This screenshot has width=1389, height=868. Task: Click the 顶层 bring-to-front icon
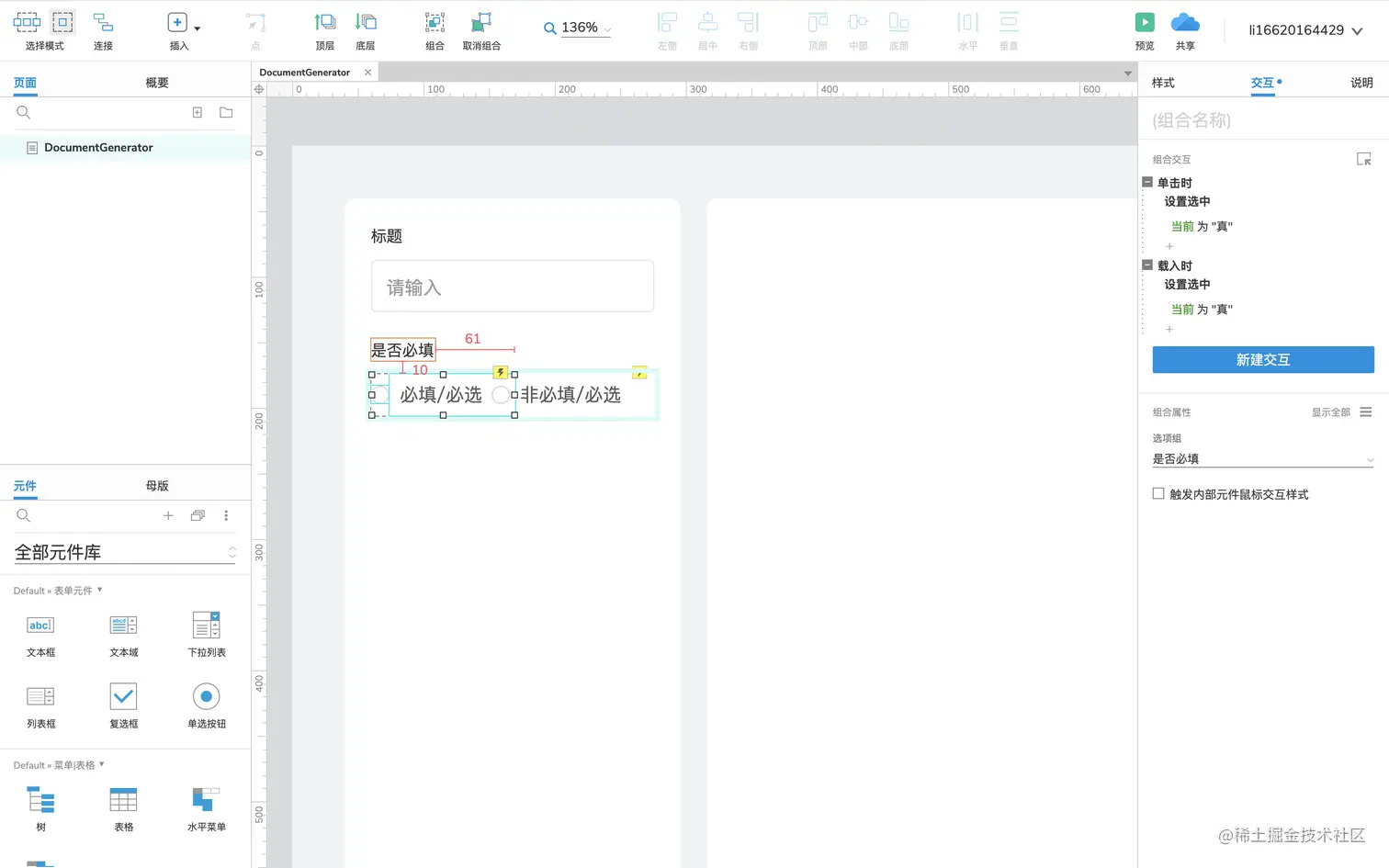pyautogui.click(x=325, y=22)
